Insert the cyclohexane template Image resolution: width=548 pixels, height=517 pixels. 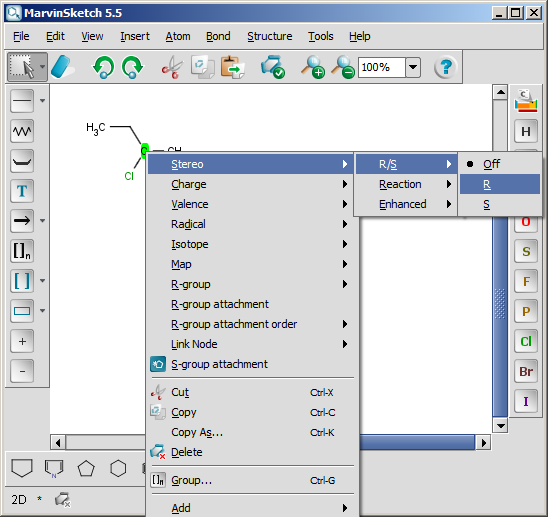118,468
